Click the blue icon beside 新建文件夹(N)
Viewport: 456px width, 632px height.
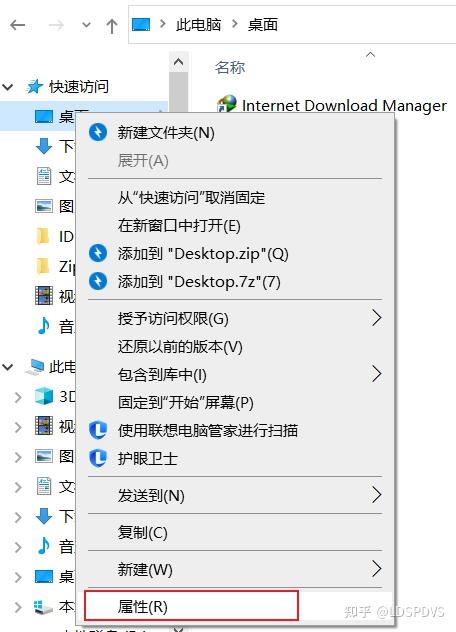click(x=98, y=132)
